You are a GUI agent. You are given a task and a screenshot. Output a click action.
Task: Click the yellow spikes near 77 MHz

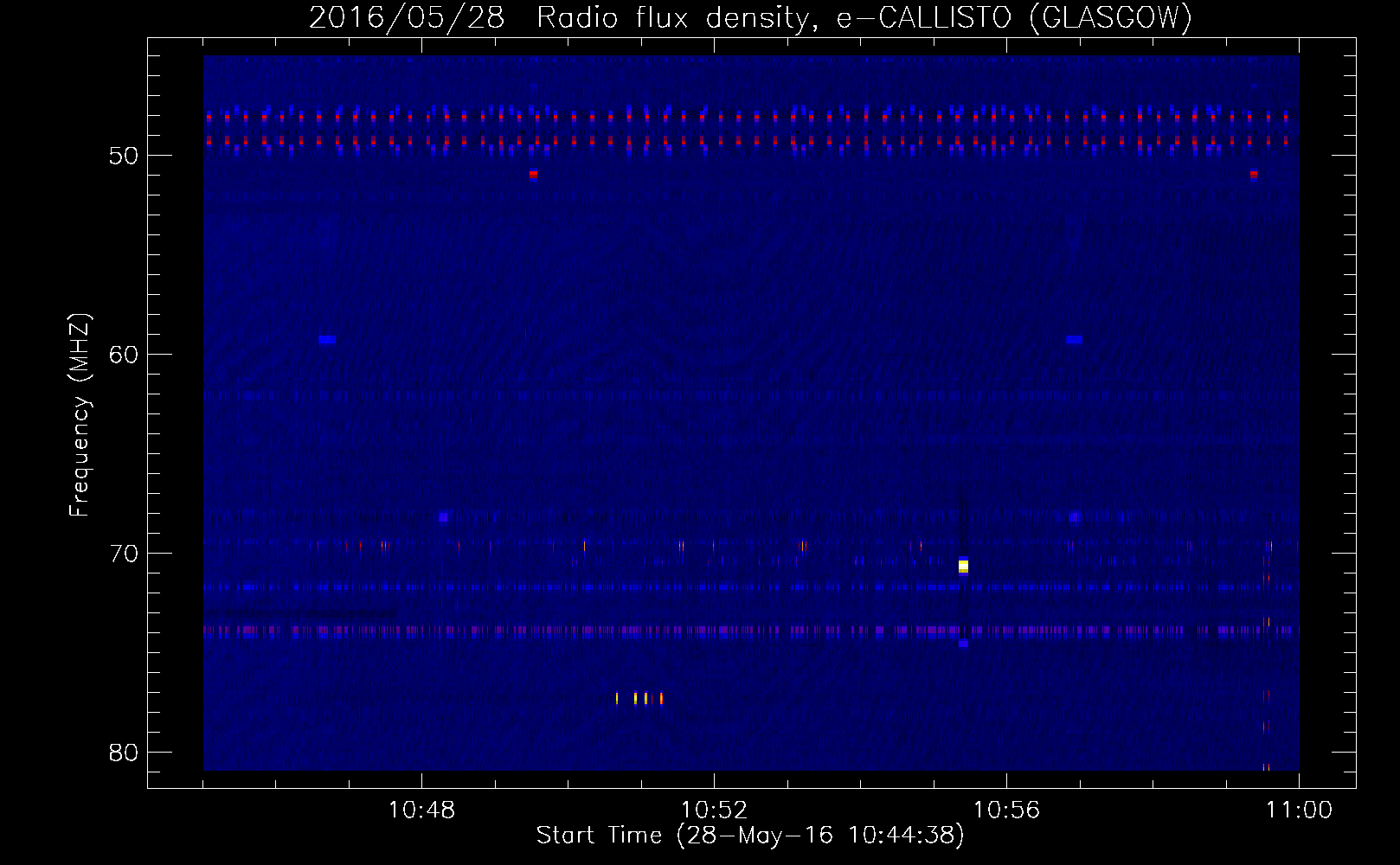pos(639,698)
